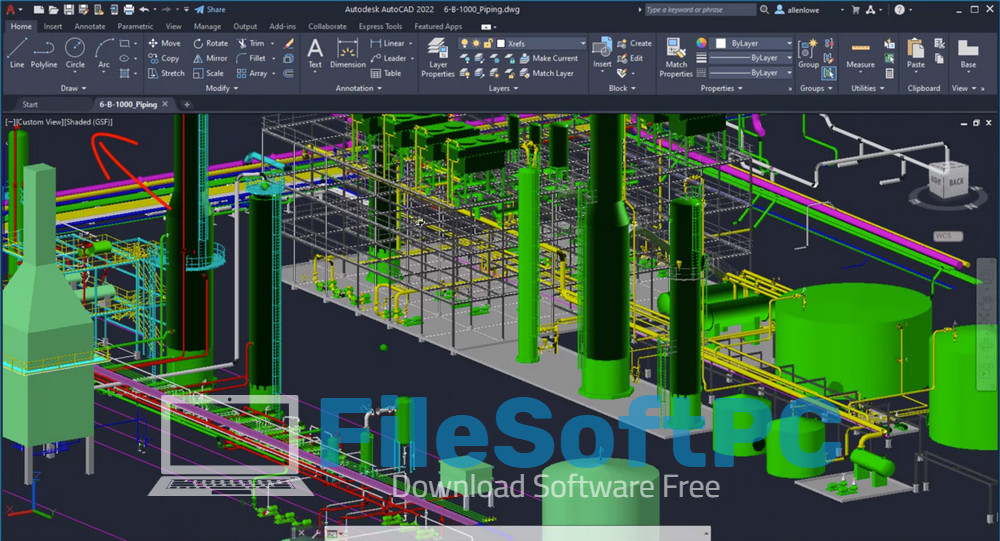
Task: Activate the Stretch command
Action: tap(166, 73)
